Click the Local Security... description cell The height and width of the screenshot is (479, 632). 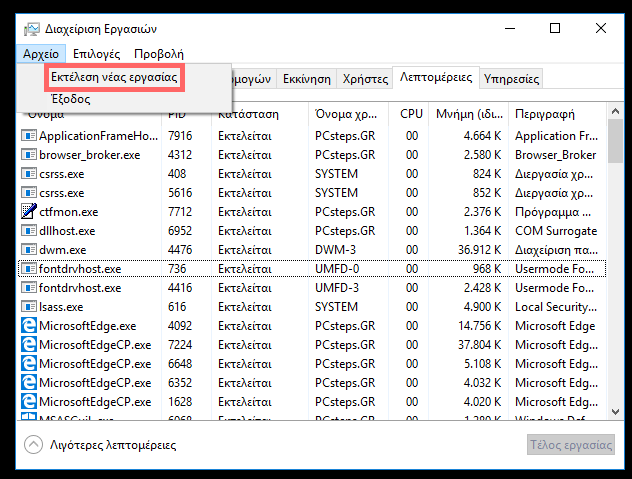[556, 307]
